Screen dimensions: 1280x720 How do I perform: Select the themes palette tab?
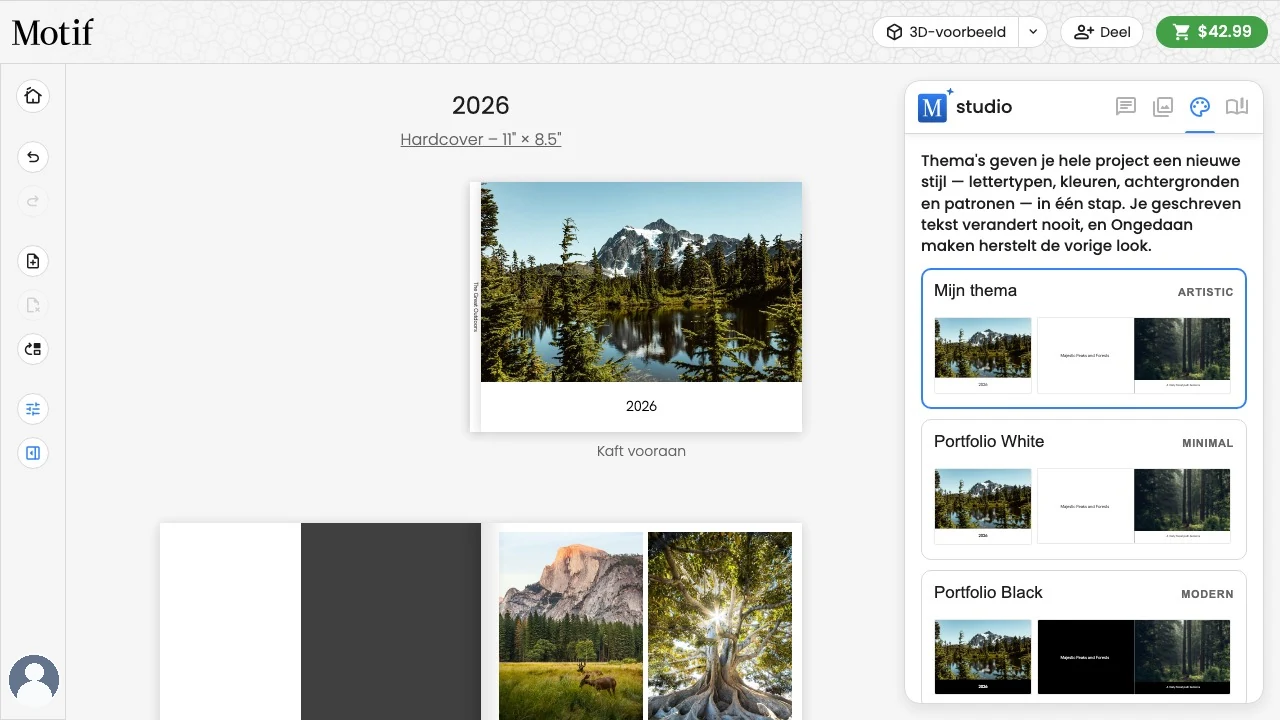pos(1200,107)
